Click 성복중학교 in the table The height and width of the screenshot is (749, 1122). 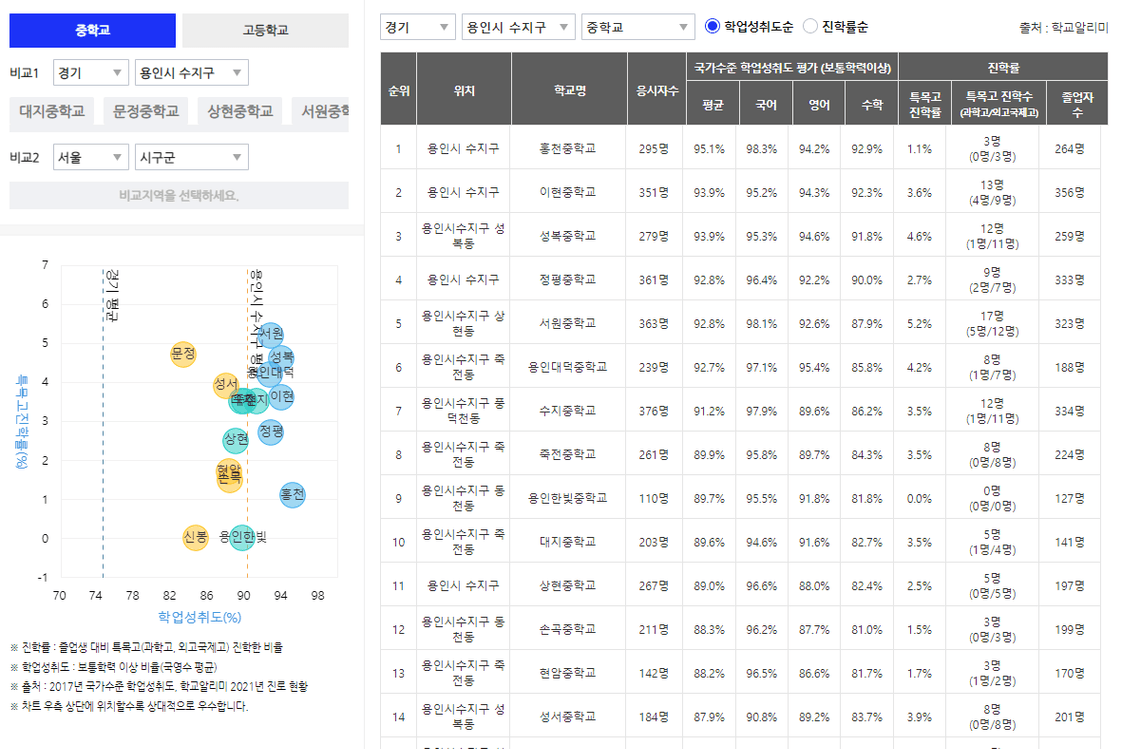567,236
